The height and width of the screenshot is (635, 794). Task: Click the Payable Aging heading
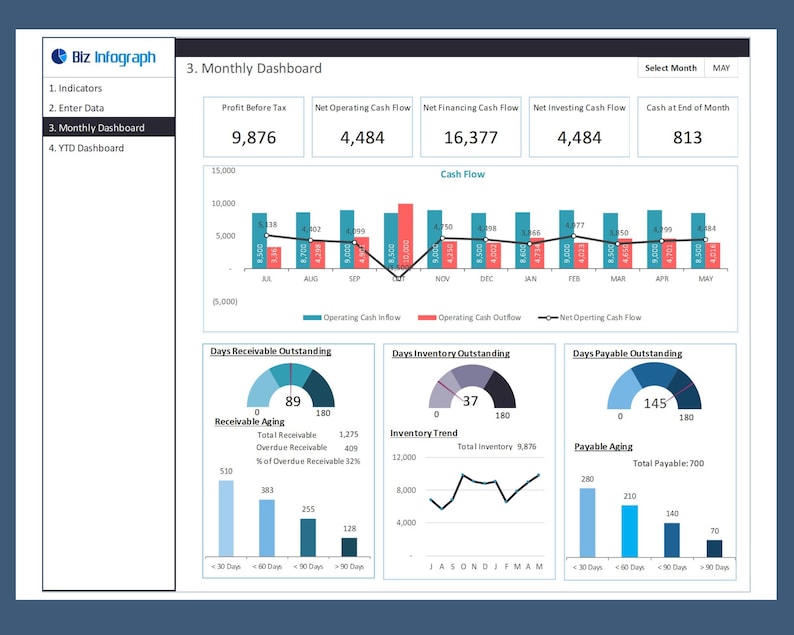tap(603, 447)
